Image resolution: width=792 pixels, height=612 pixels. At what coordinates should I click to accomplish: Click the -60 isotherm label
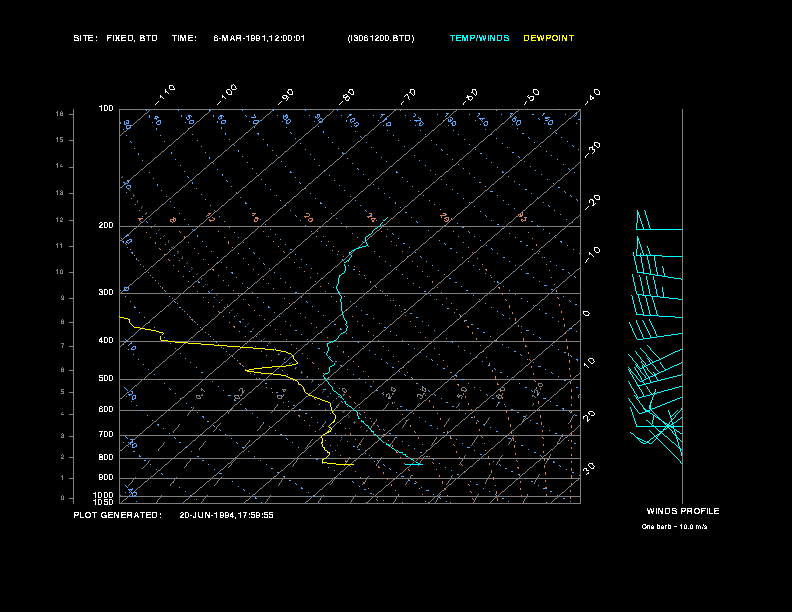coord(470,97)
